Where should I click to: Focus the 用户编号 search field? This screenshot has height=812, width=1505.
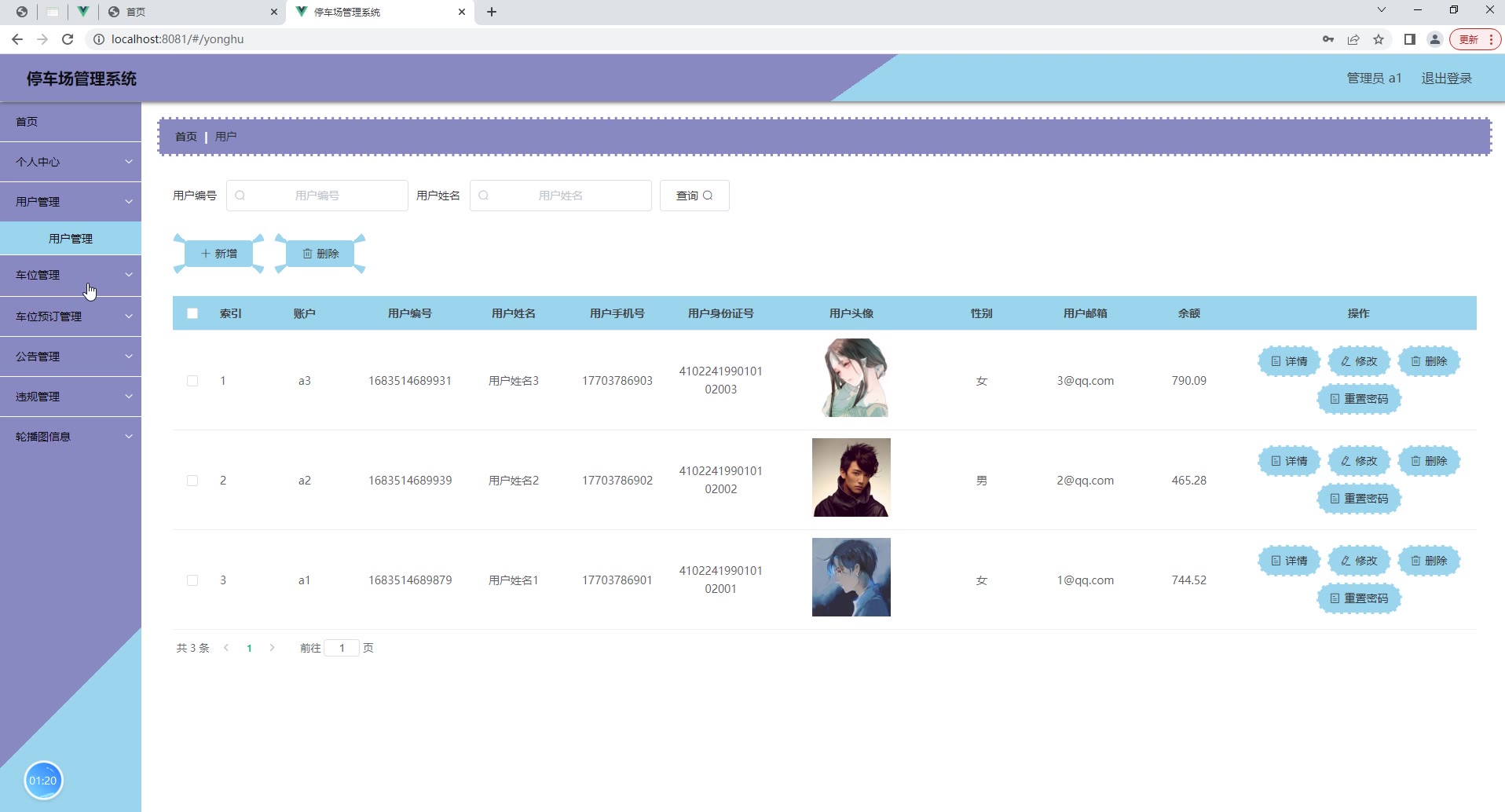point(317,196)
